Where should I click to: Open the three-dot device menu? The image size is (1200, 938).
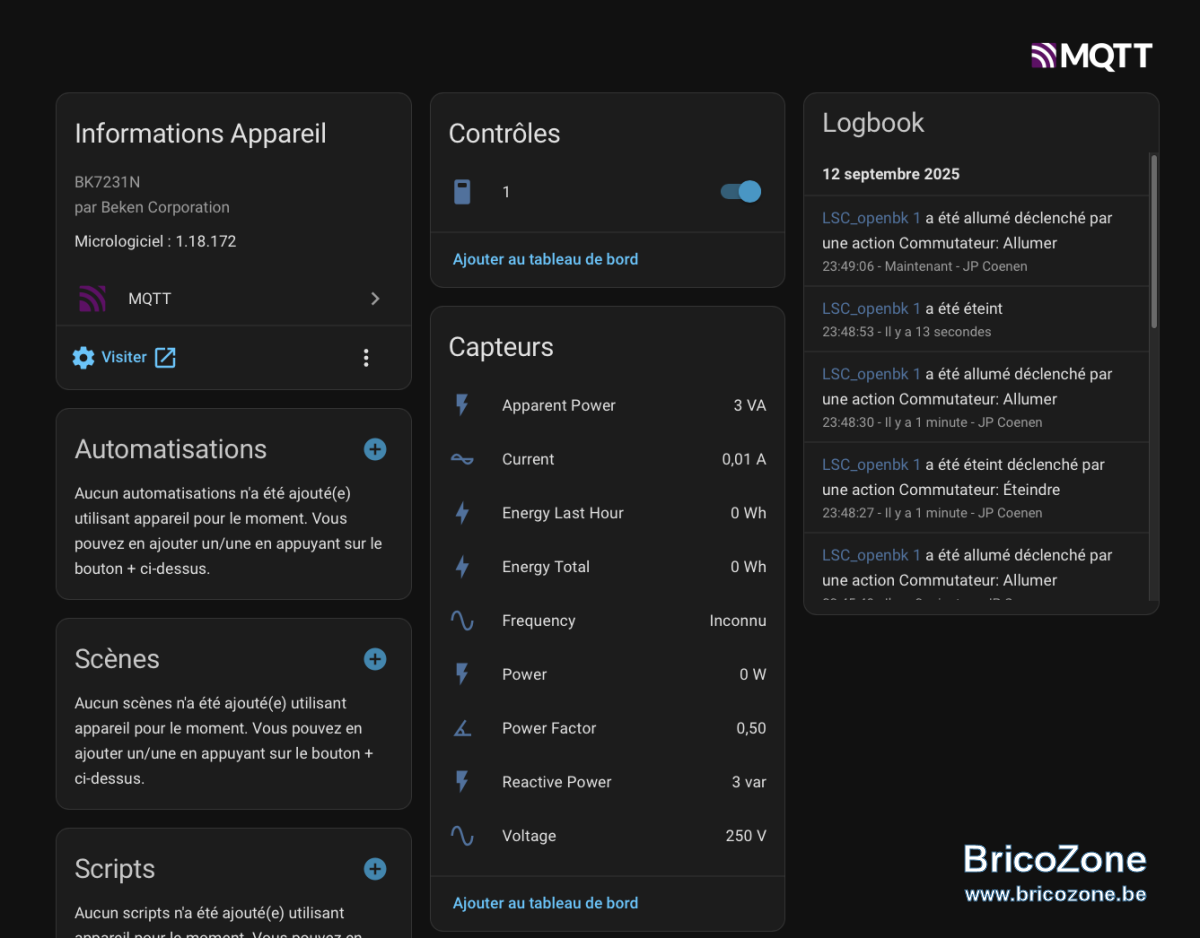point(366,357)
